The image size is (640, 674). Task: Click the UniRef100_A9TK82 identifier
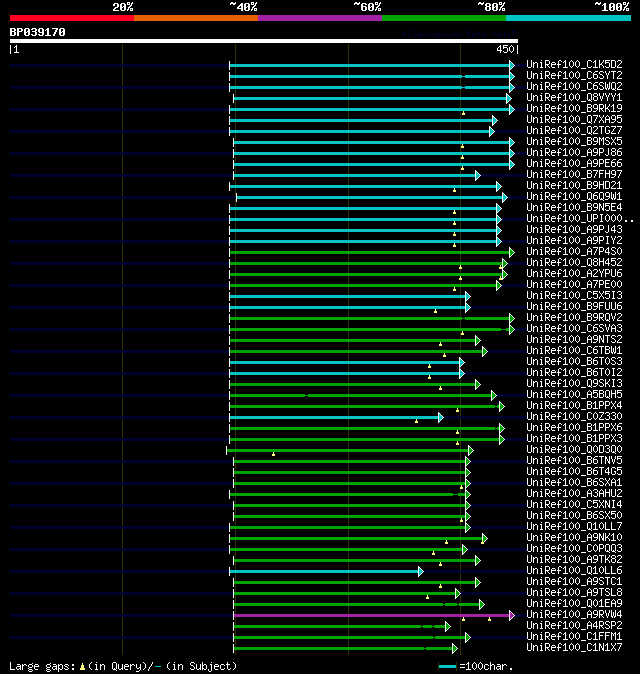(x=574, y=560)
